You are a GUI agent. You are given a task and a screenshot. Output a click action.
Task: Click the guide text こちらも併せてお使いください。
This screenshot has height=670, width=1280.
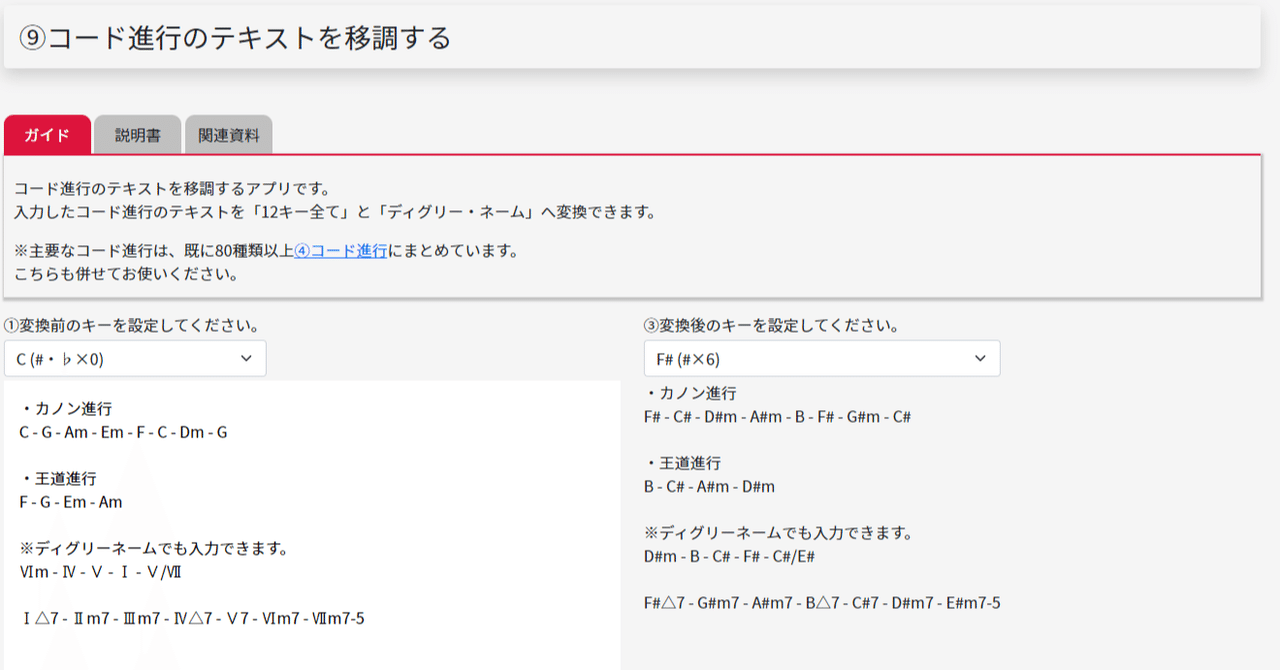(x=126, y=273)
